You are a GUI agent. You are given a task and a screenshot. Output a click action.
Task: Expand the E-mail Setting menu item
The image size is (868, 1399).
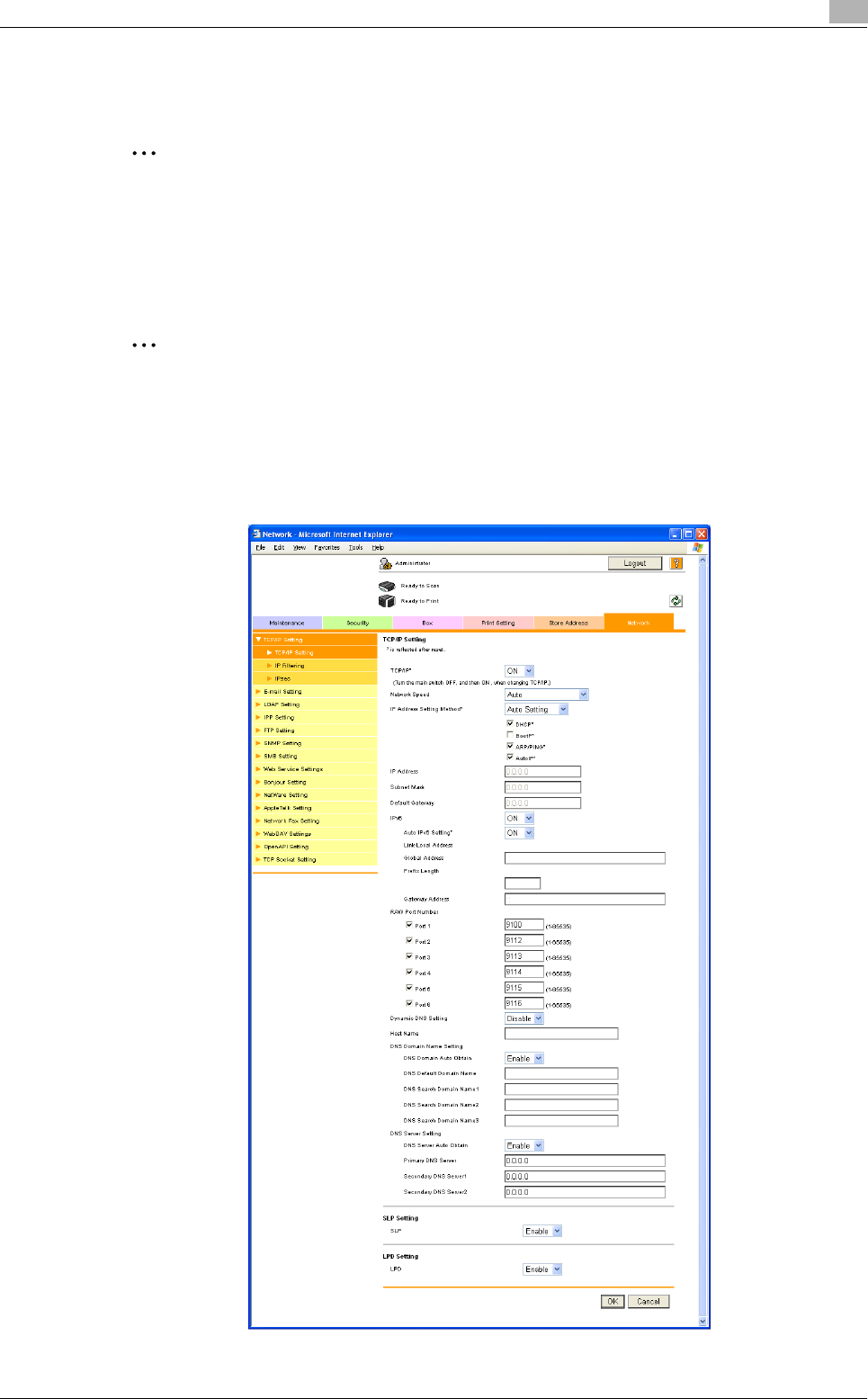pyautogui.click(x=282, y=692)
